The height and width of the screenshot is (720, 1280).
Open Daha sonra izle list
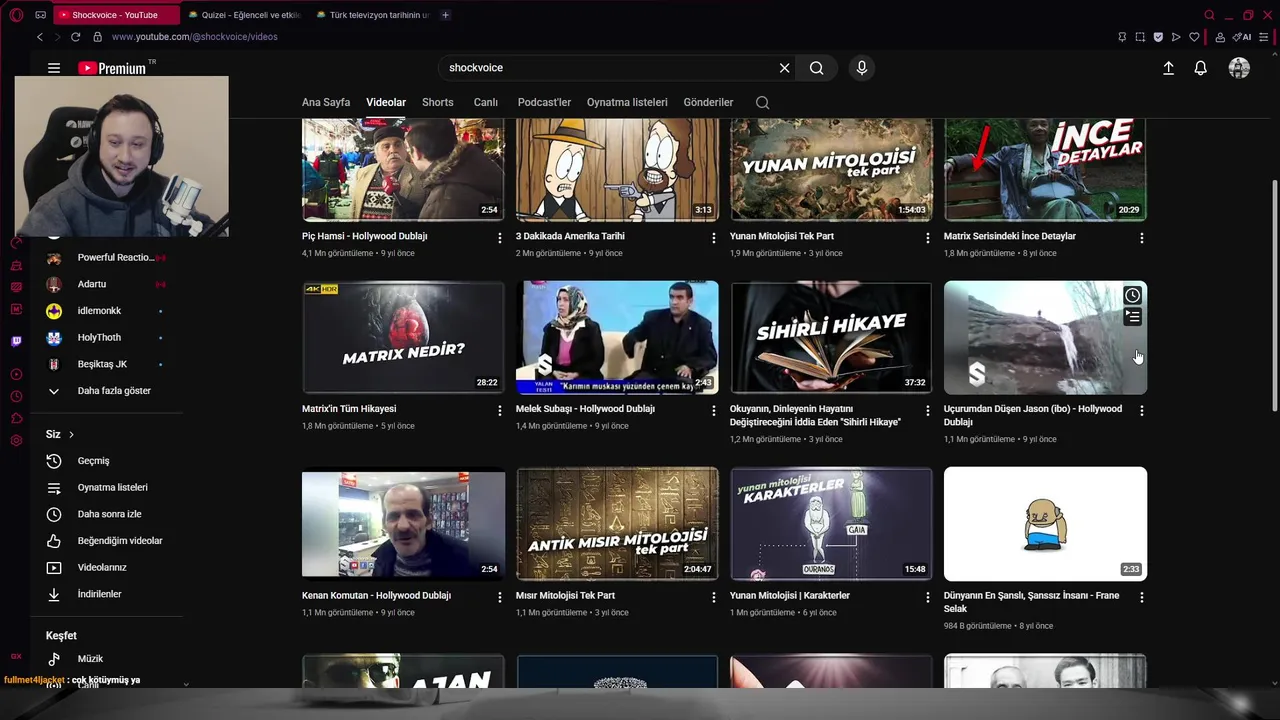tap(107, 514)
